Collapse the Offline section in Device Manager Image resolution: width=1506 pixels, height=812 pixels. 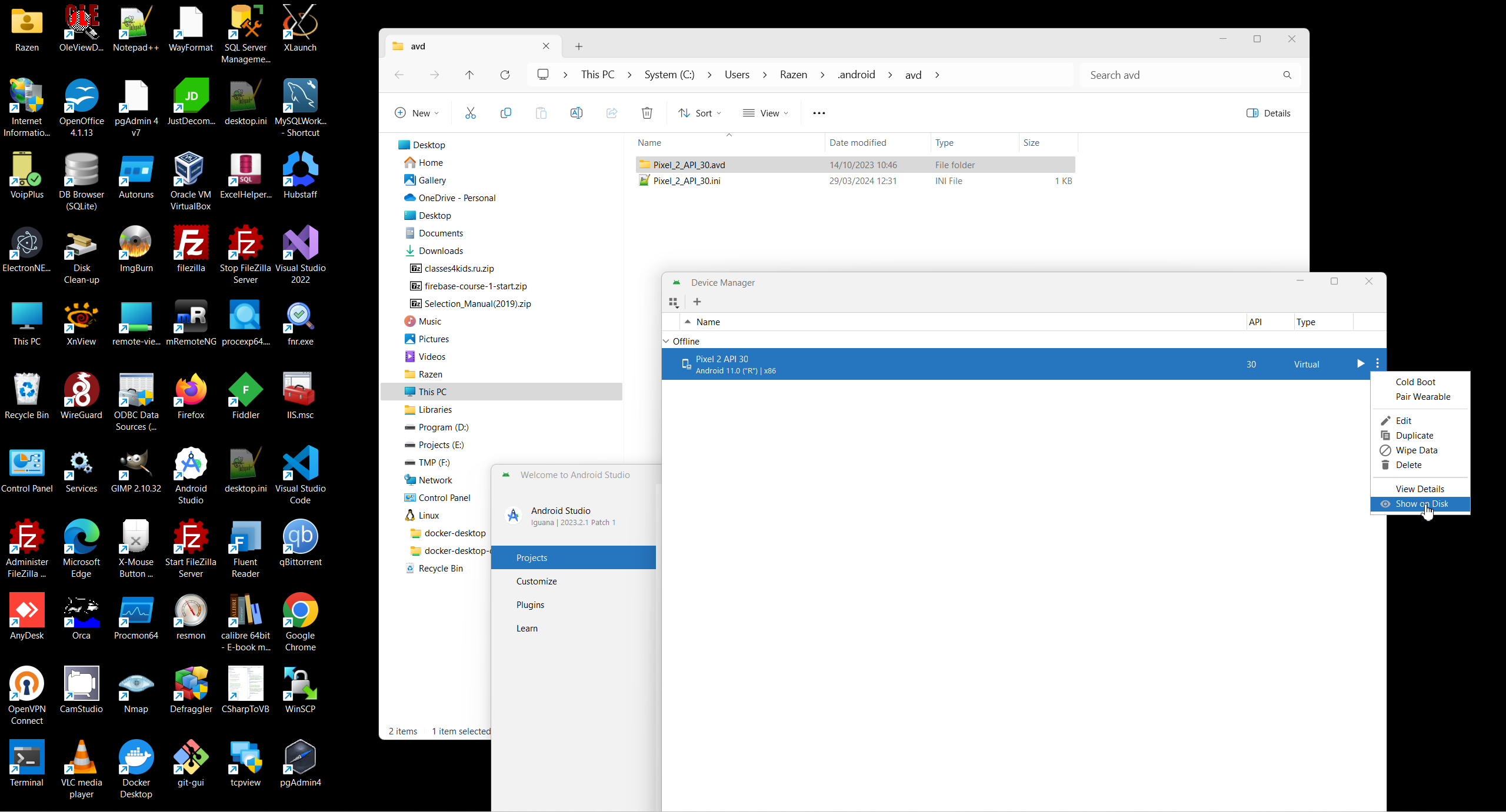click(665, 340)
